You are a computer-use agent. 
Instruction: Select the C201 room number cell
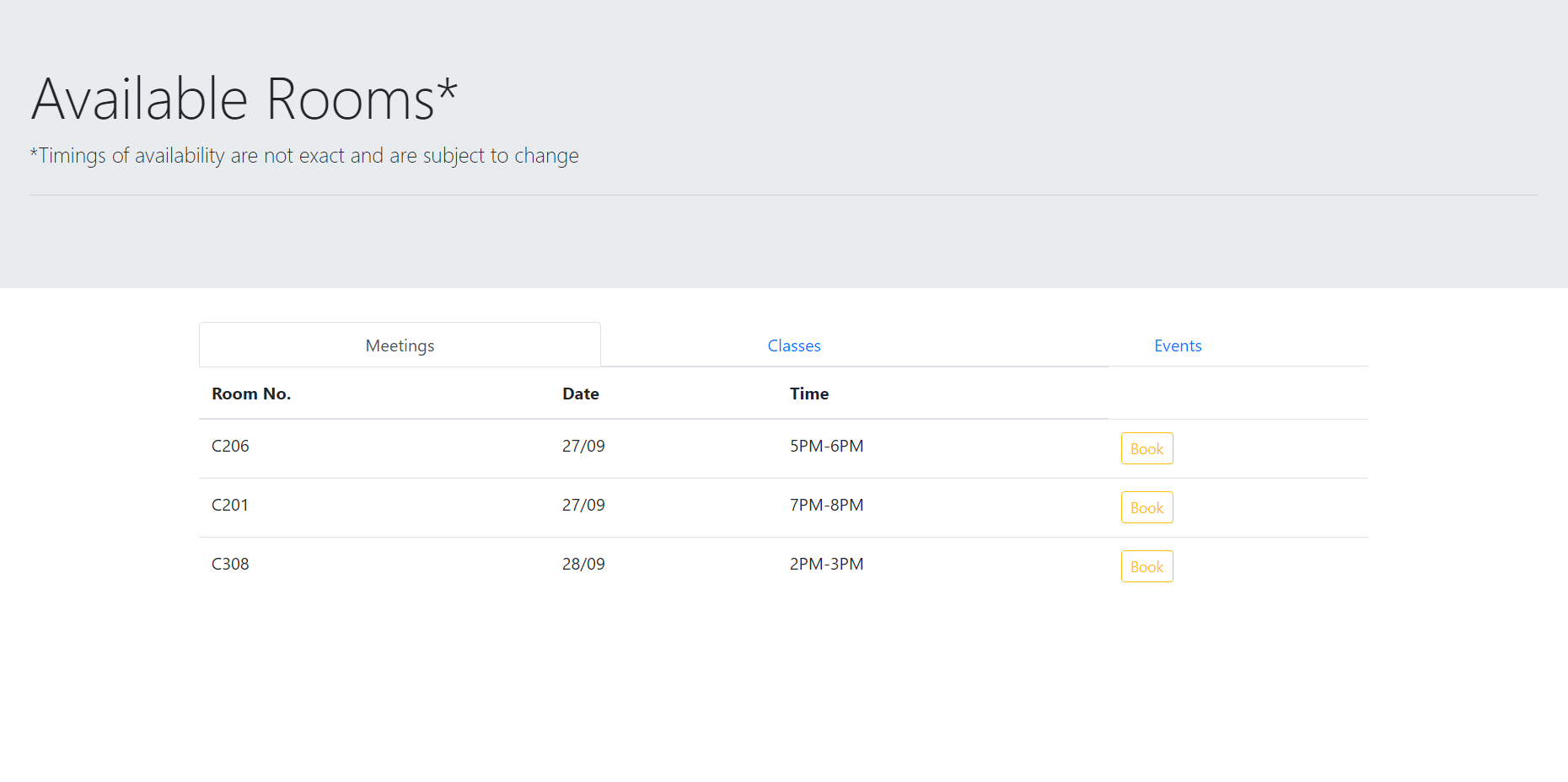[230, 505]
